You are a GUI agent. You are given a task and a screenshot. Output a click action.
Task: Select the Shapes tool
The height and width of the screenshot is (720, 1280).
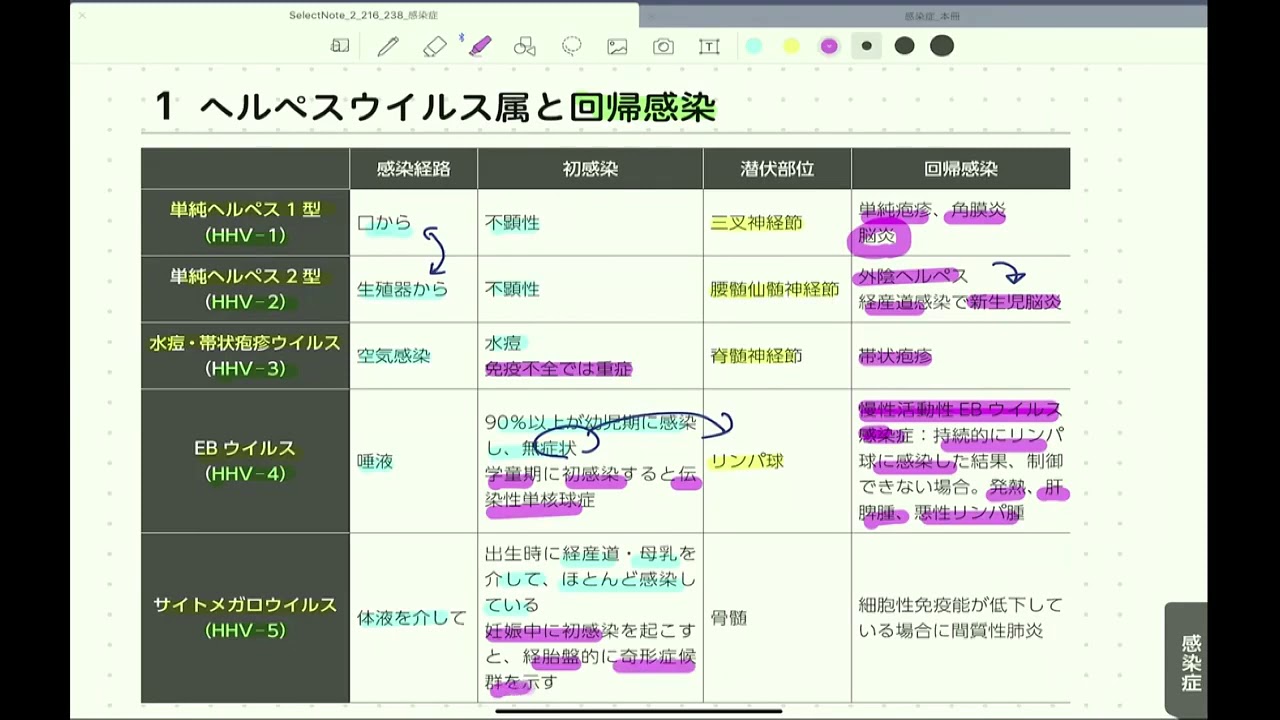click(525, 46)
